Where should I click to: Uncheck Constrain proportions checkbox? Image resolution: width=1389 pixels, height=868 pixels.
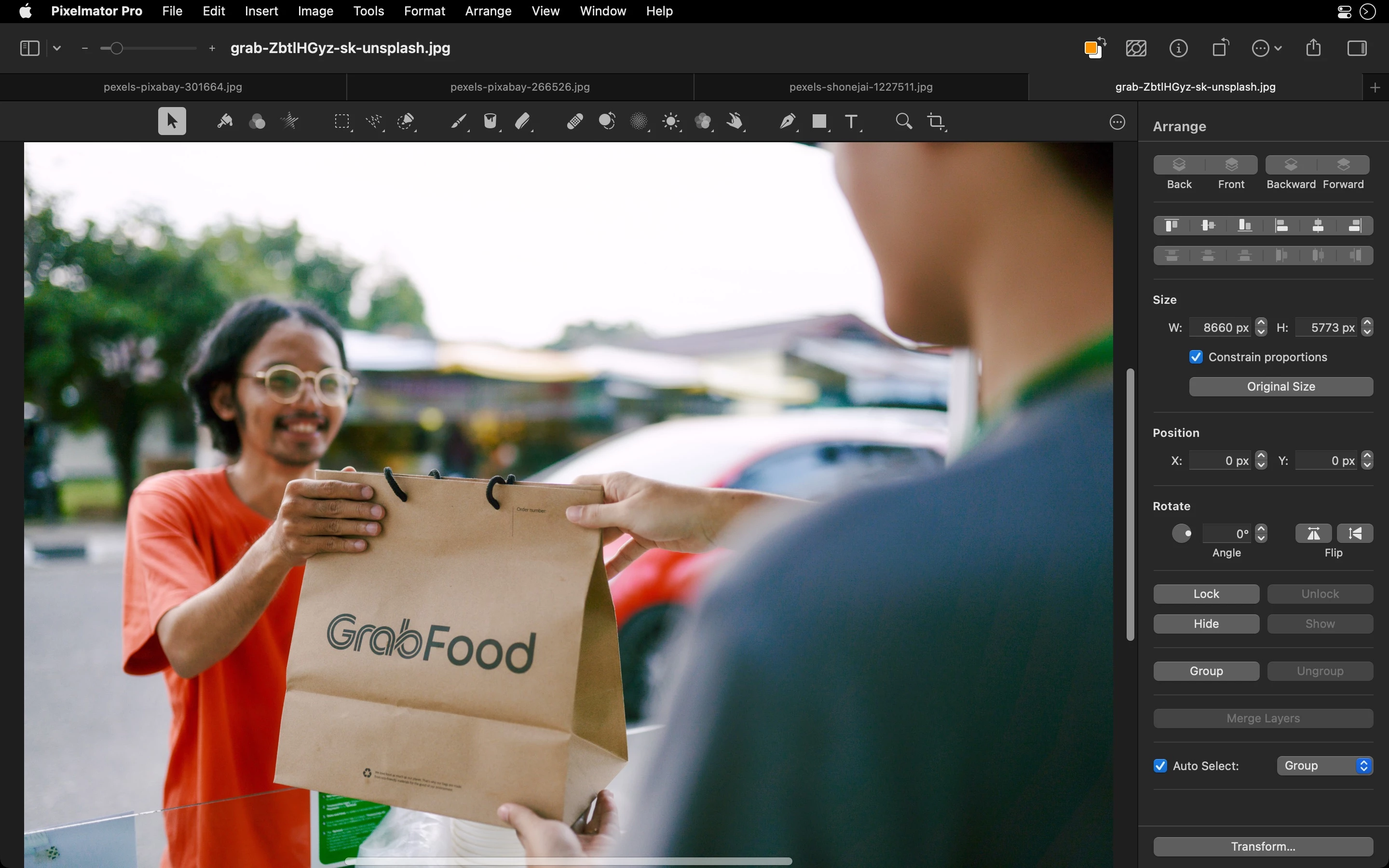tap(1196, 357)
